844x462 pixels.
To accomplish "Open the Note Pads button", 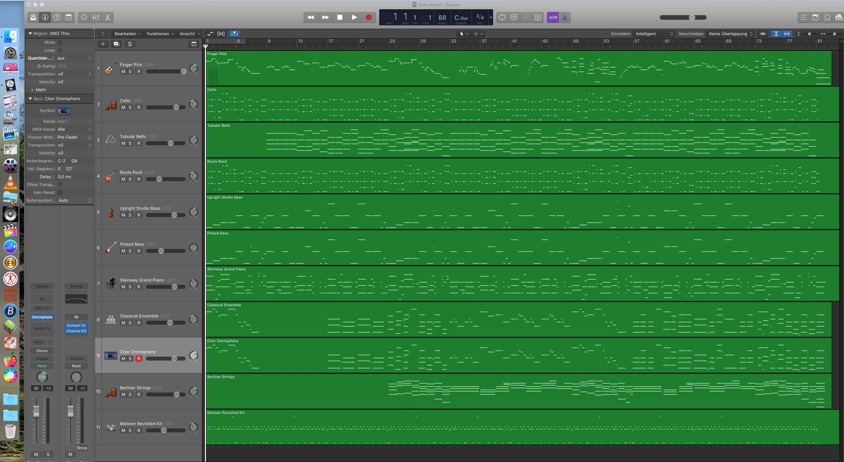I will 815,17.
